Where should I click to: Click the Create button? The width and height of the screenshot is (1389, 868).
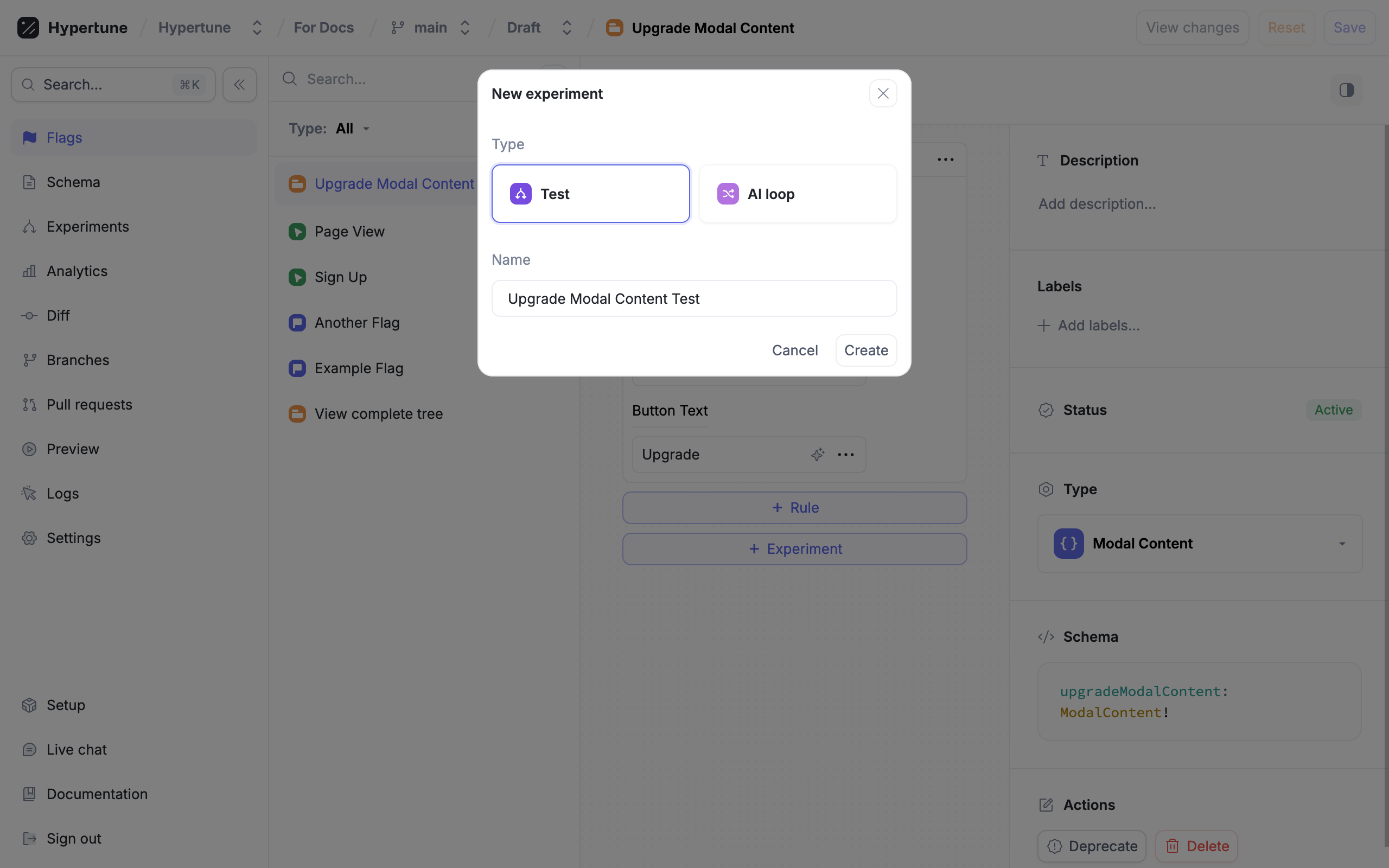click(865, 350)
